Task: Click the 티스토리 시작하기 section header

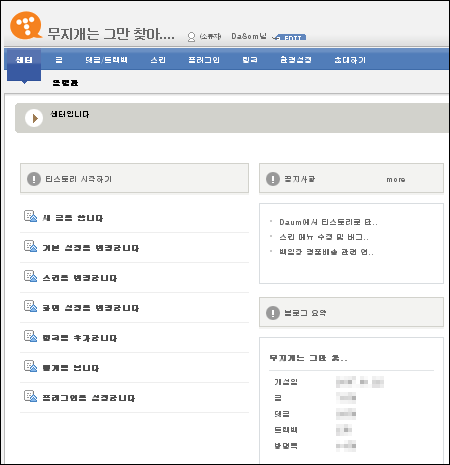Action: [x=134, y=178]
